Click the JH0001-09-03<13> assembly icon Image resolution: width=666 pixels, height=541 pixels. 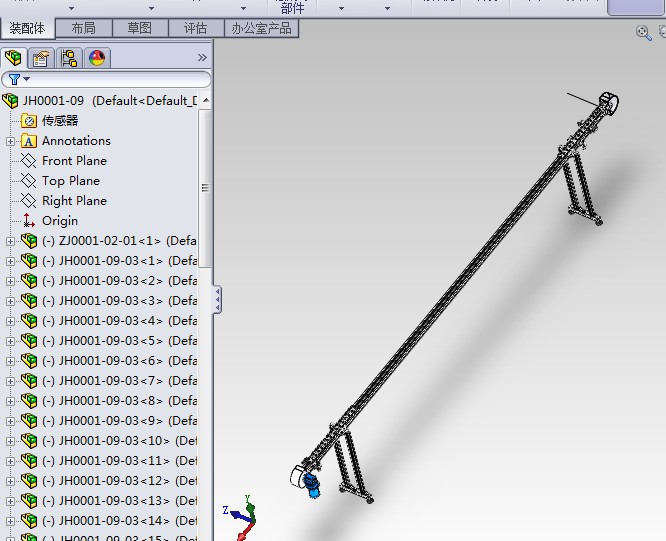pos(29,501)
